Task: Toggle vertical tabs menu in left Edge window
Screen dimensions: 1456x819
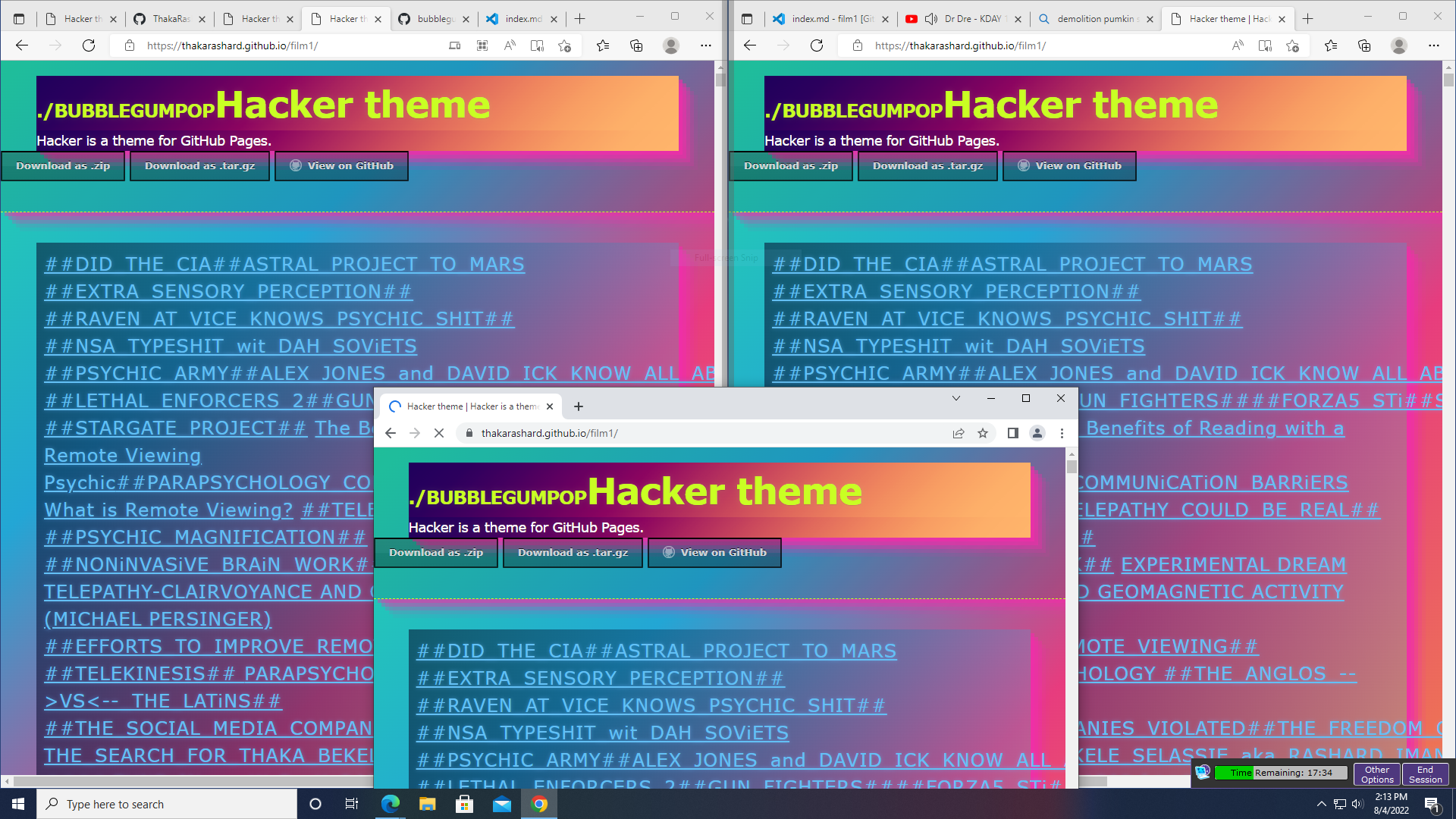Action: pyautogui.click(x=19, y=19)
